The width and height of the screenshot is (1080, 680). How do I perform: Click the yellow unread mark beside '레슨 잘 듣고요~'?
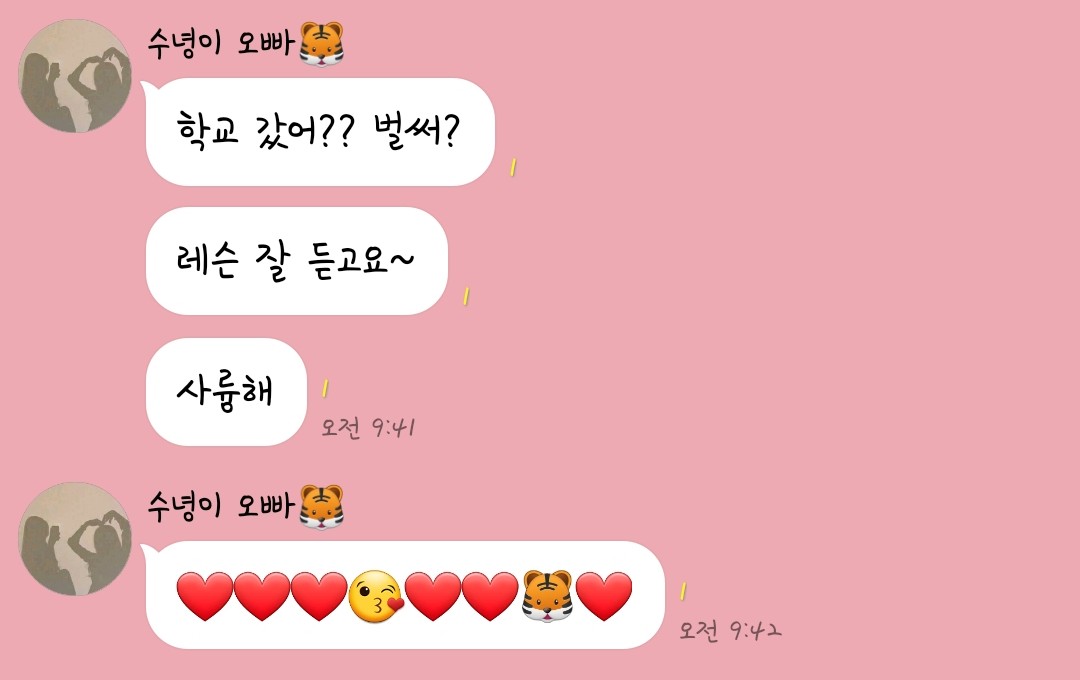[x=466, y=296]
